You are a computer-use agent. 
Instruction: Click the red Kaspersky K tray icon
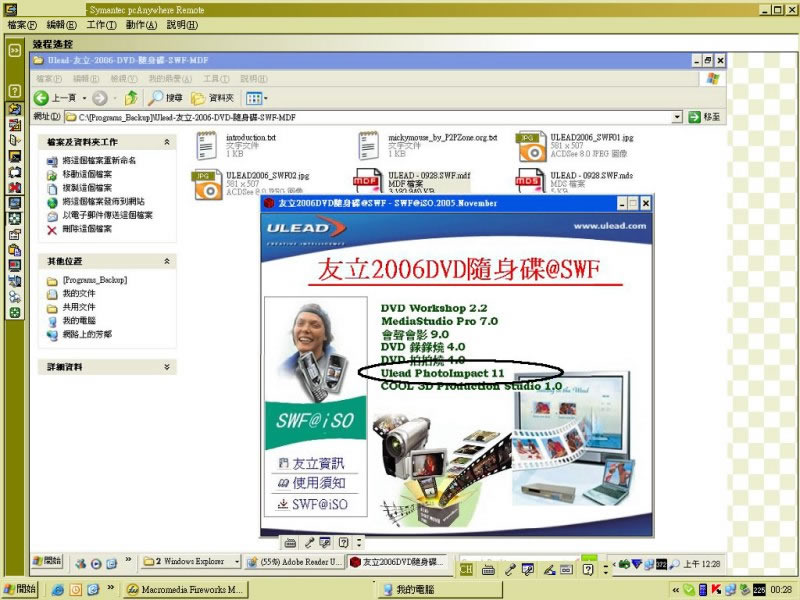(716, 590)
